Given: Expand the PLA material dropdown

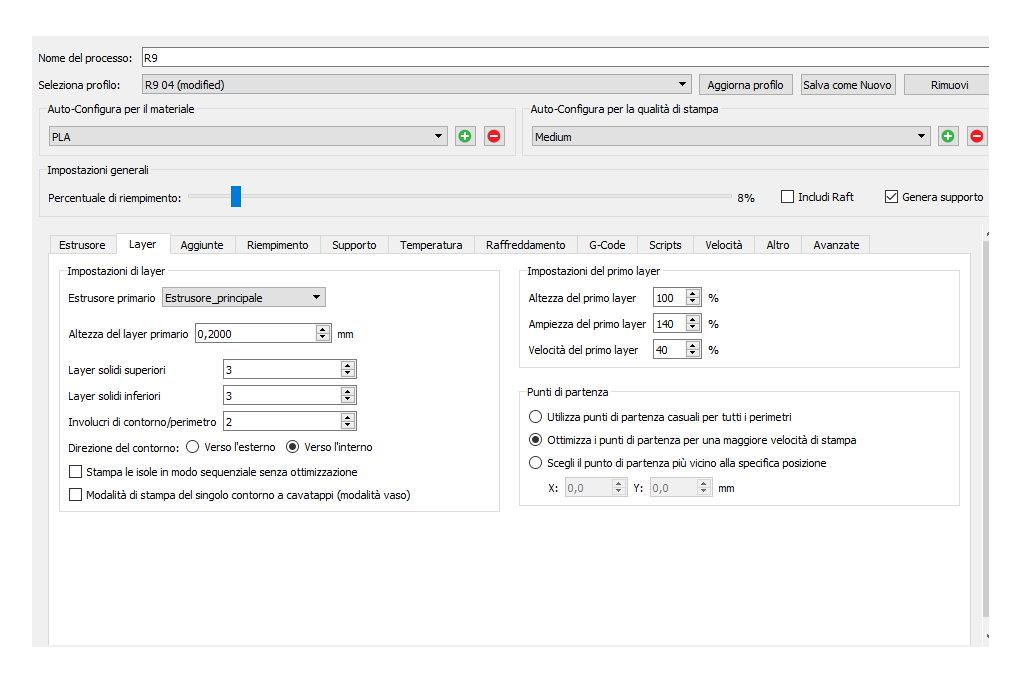Looking at the screenshot, I should point(439,137).
